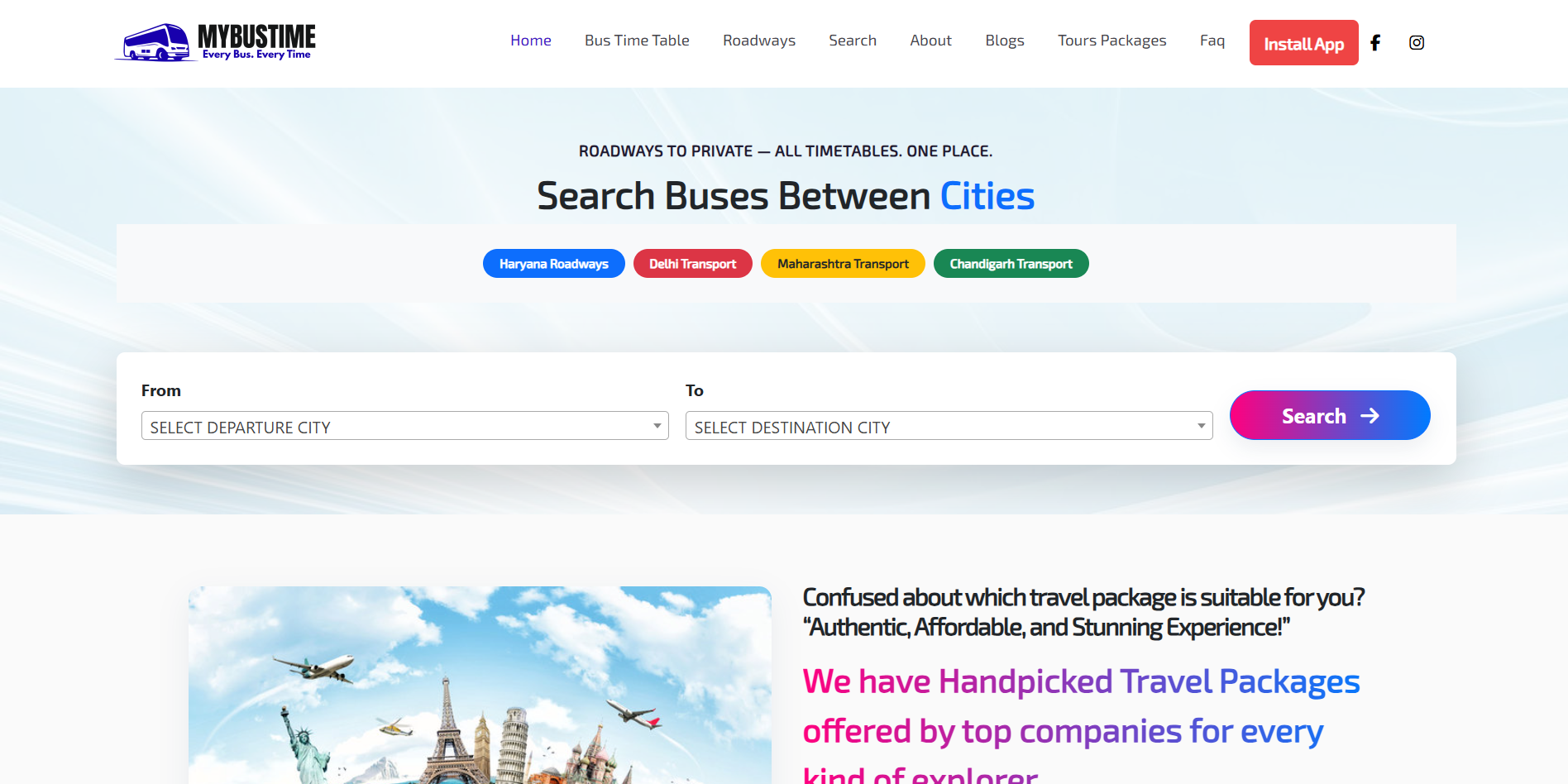
Task: Click the 'Search Buses Between Cities' heading
Action: (x=786, y=196)
